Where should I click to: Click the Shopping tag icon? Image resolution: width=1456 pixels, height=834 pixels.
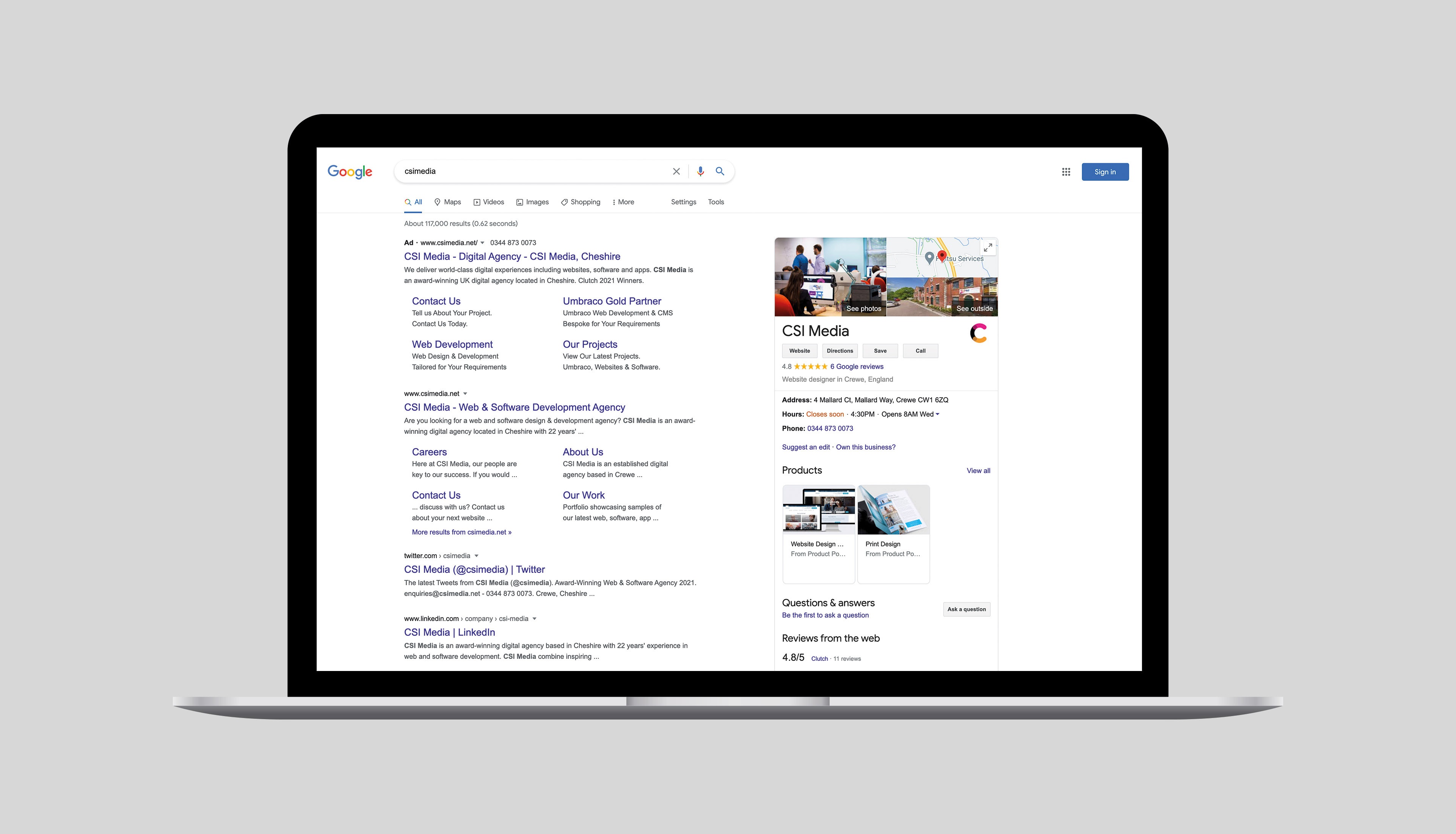point(564,202)
